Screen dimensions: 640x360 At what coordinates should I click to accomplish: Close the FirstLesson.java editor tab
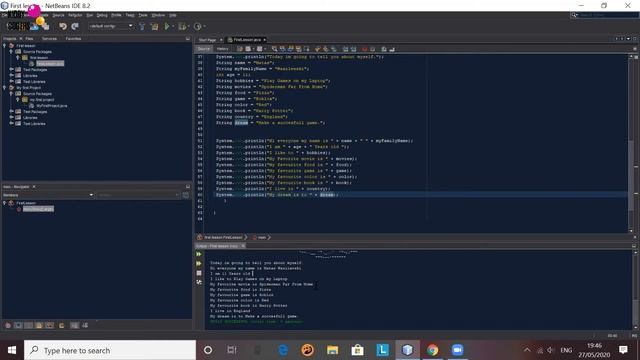click(x=264, y=40)
